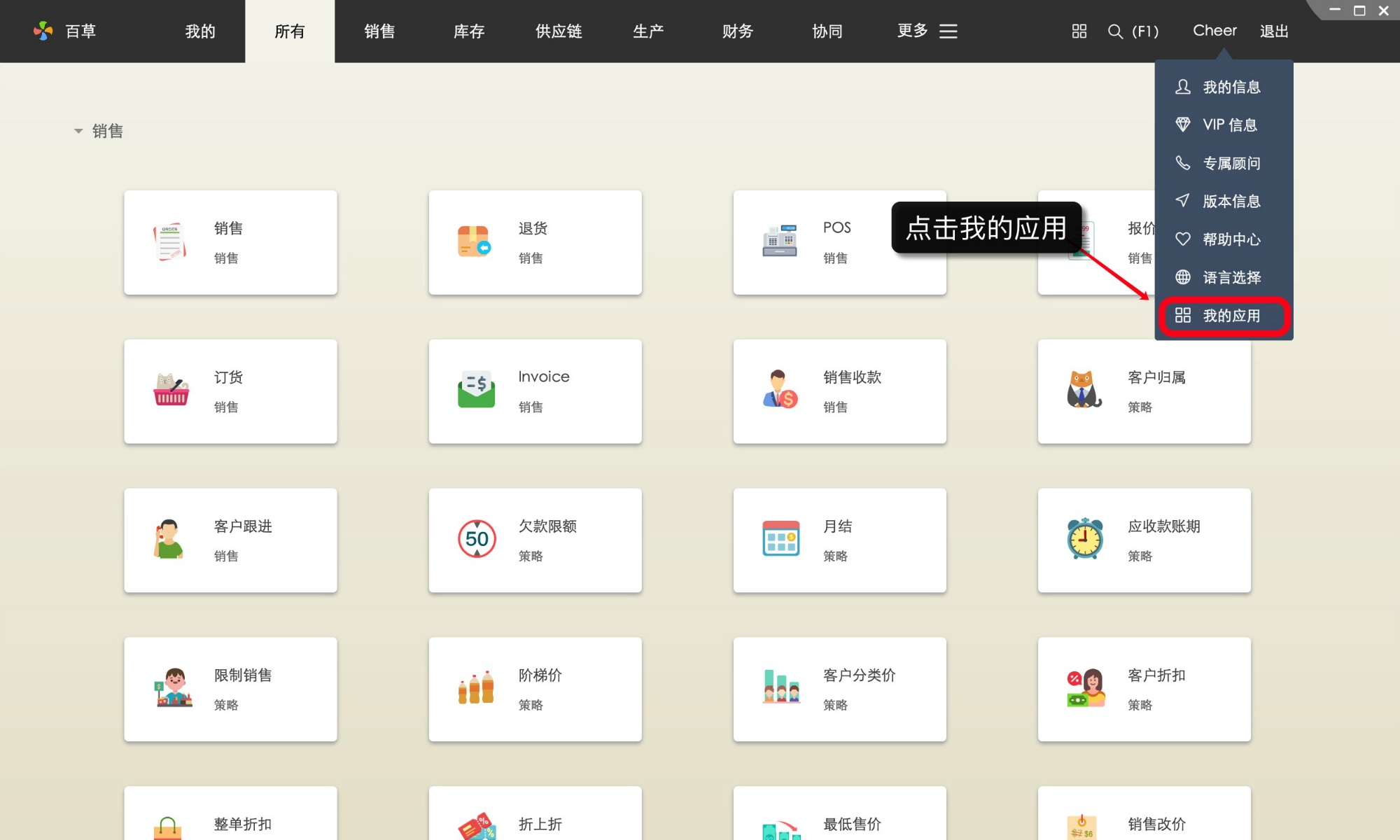Image resolution: width=1400 pixels, height=840 pixels.
Task: Switch to the 我的 tab
Action: pos(200,31)
